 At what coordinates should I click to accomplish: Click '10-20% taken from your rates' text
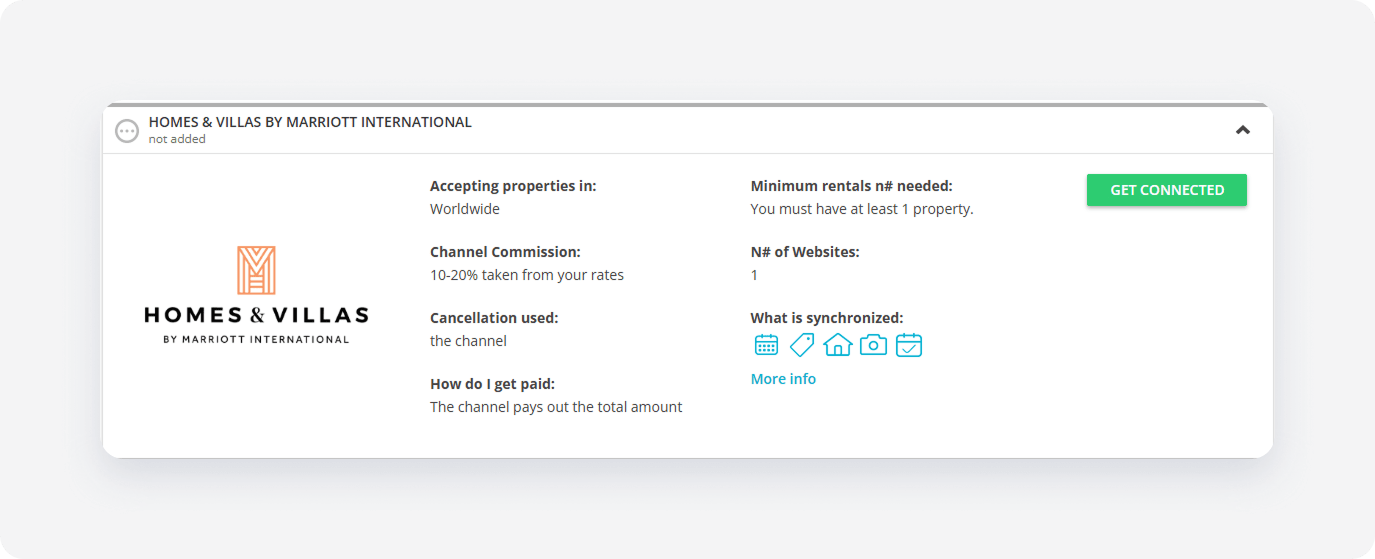pos(527,275)
